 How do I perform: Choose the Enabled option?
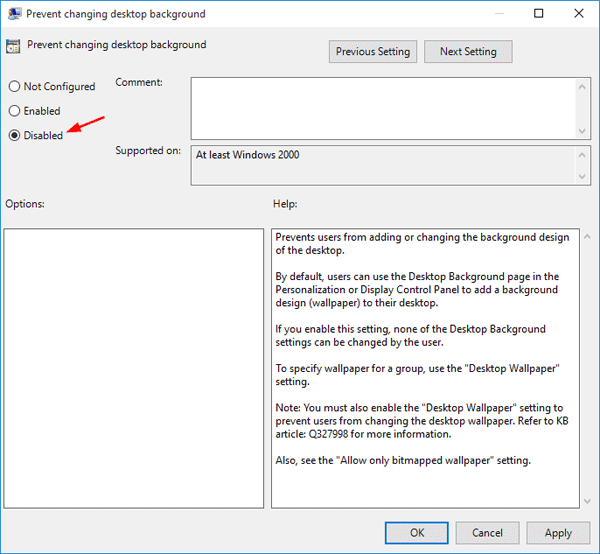click(x=14, y=111)
